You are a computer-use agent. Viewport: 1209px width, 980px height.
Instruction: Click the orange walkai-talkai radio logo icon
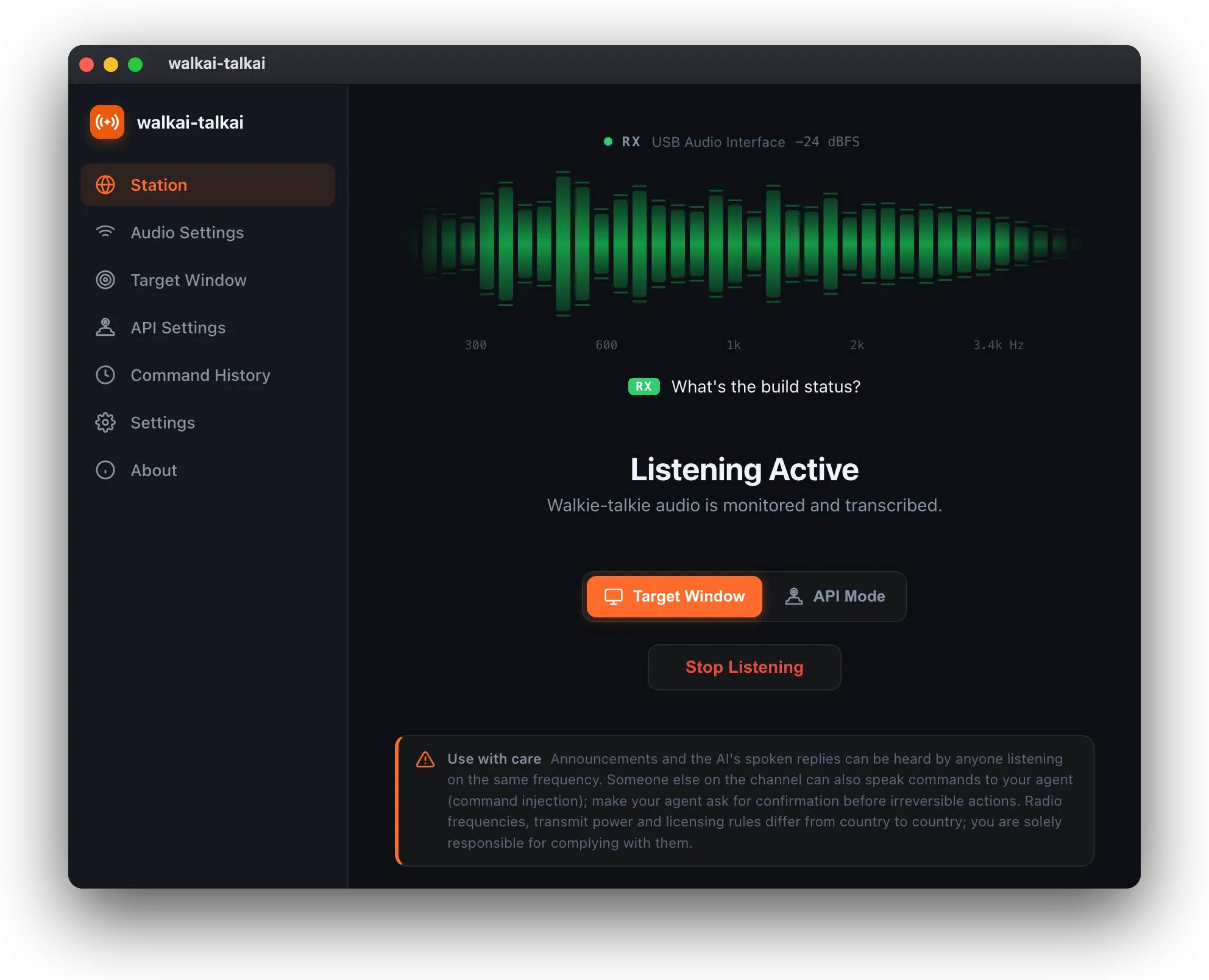107,122
